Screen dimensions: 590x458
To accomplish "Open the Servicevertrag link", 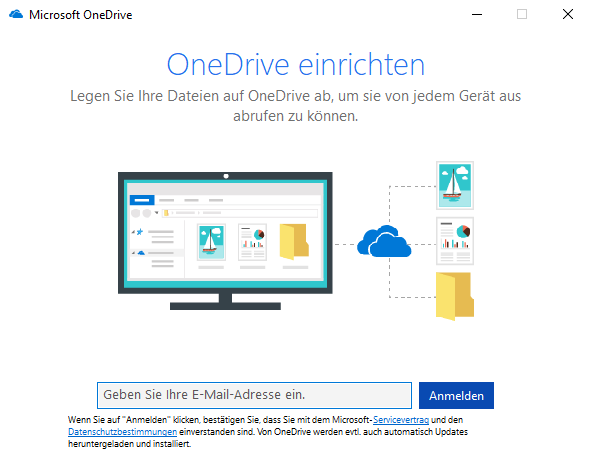I will (x=401, y=420).
